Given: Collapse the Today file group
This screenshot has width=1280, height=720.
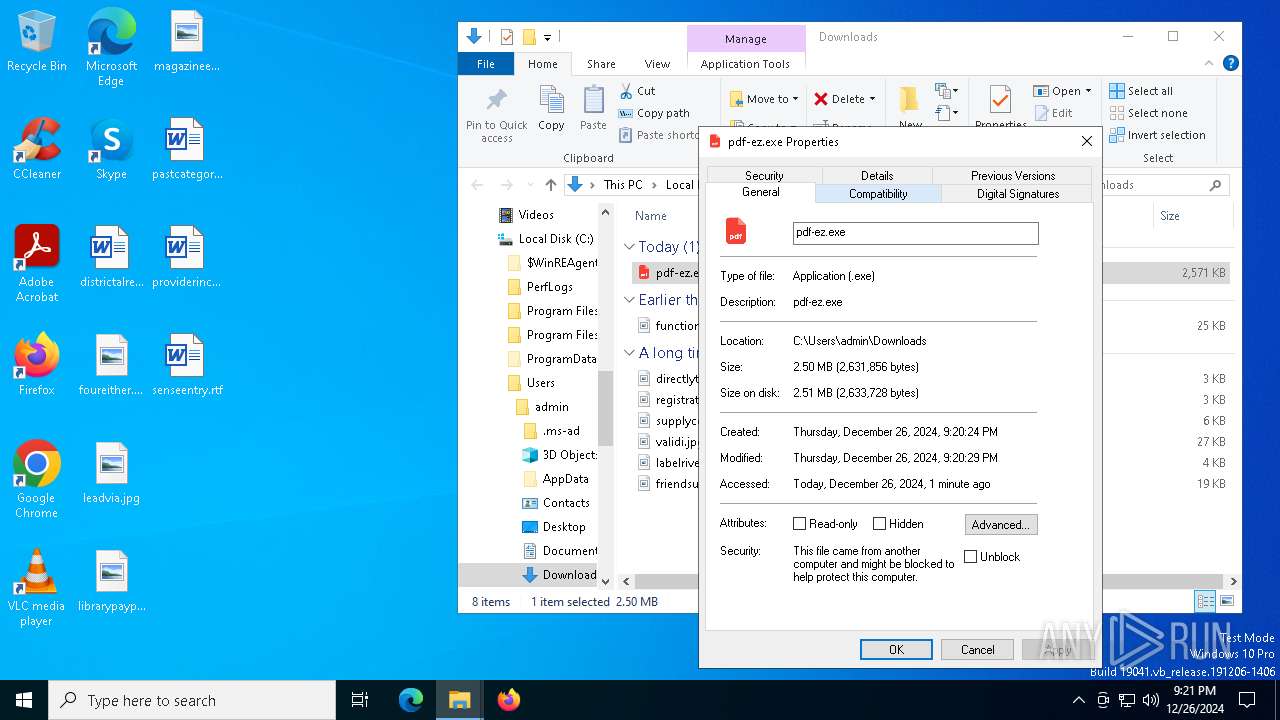Looking at the screenshot, I should (630, 247).
